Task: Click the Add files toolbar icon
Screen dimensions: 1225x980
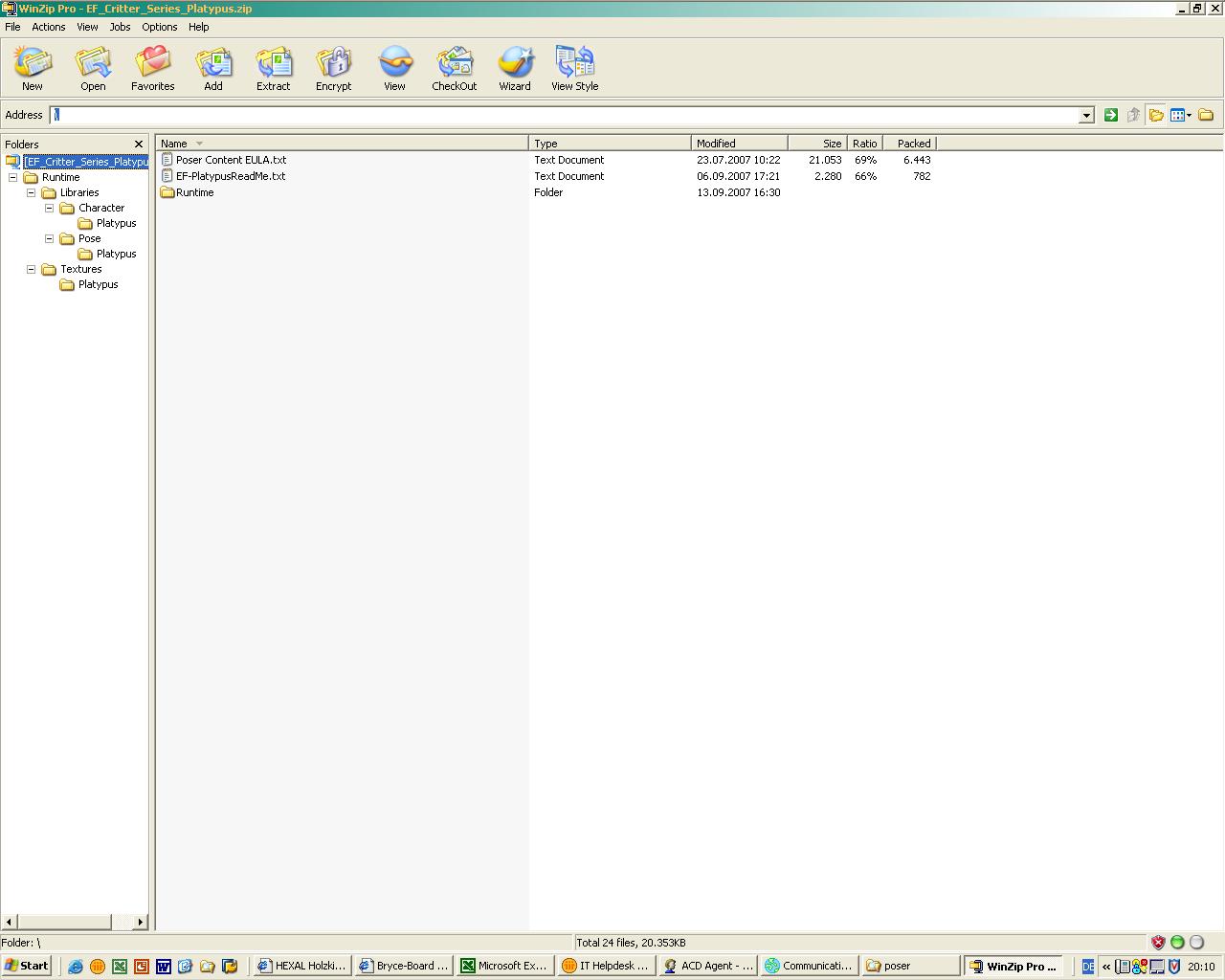Action: 213,68
